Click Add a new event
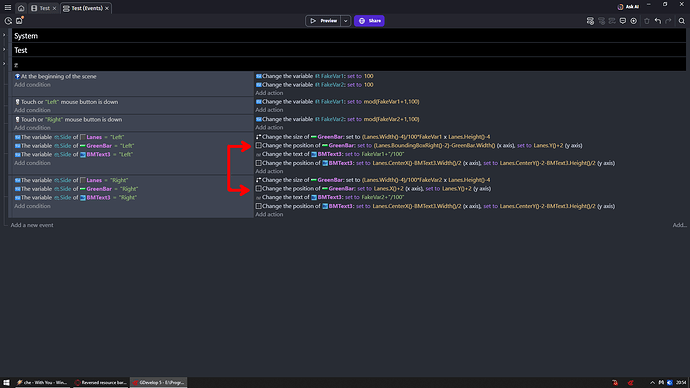The height and width of the screenshot is (388, 690). pyautogui.click(x=32, y=225)
